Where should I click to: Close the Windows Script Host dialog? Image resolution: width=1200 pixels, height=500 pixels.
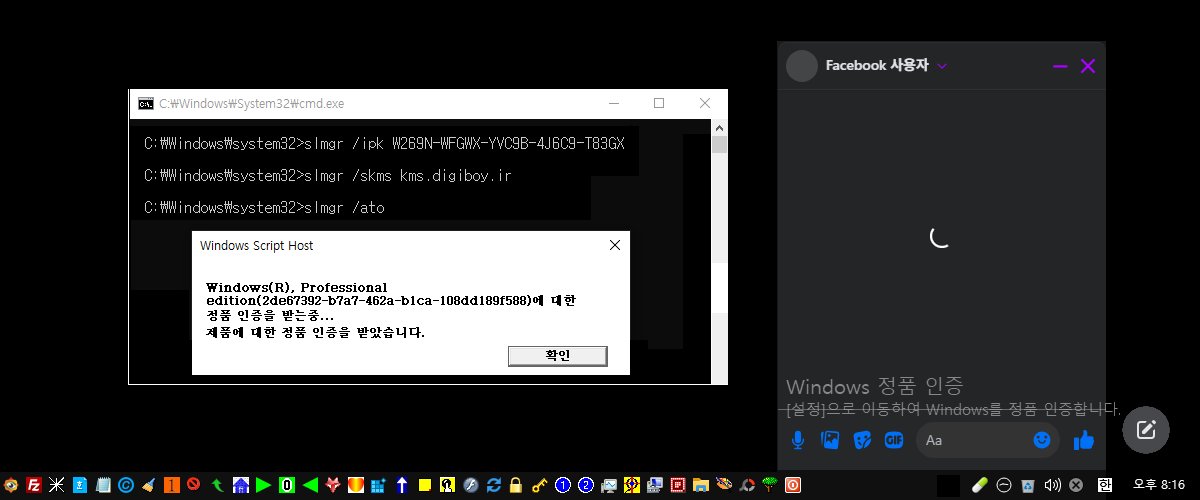pos(614,245)
